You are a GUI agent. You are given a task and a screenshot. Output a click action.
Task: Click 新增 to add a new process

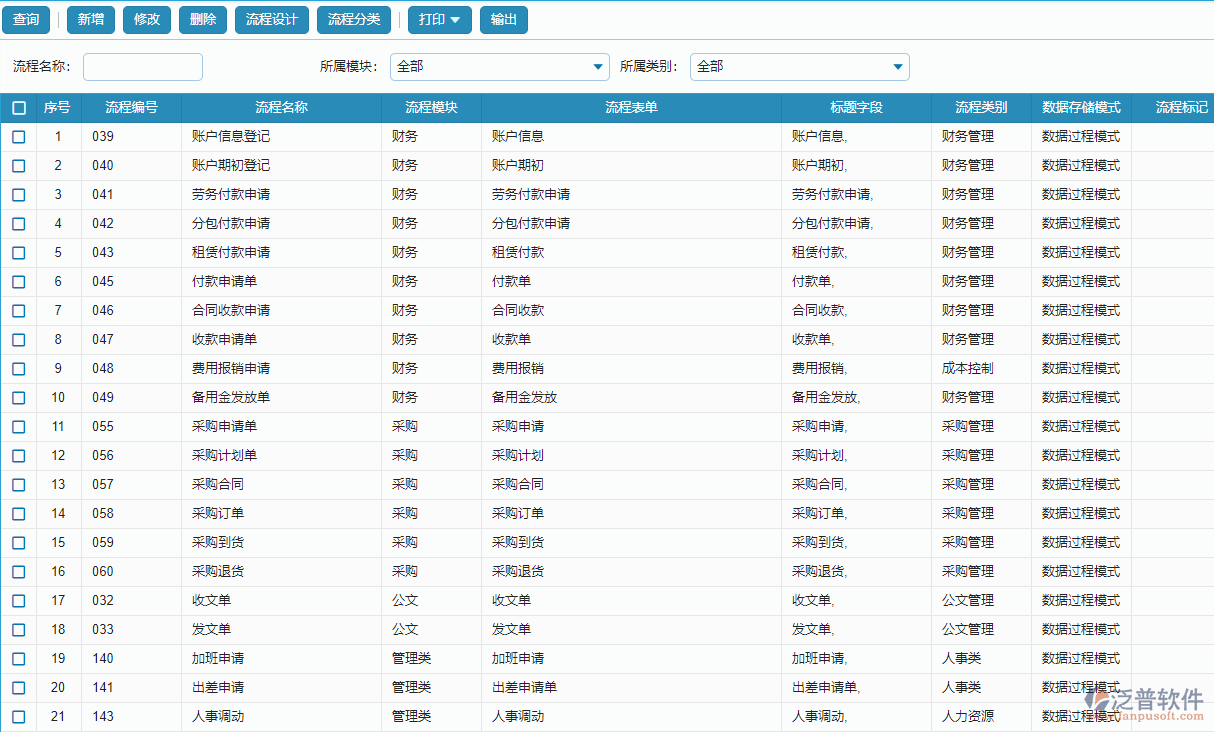pyautogui.click(x=90, y=19)
